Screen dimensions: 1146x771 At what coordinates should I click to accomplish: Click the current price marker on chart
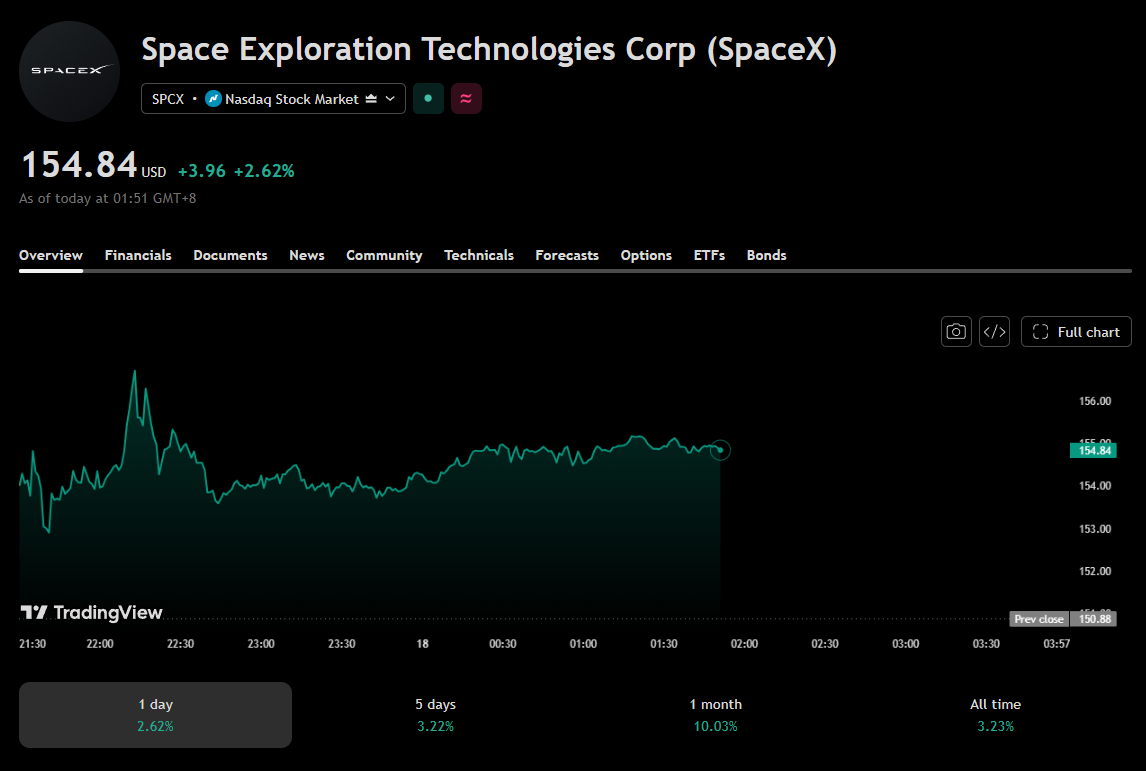pos(720,450)
